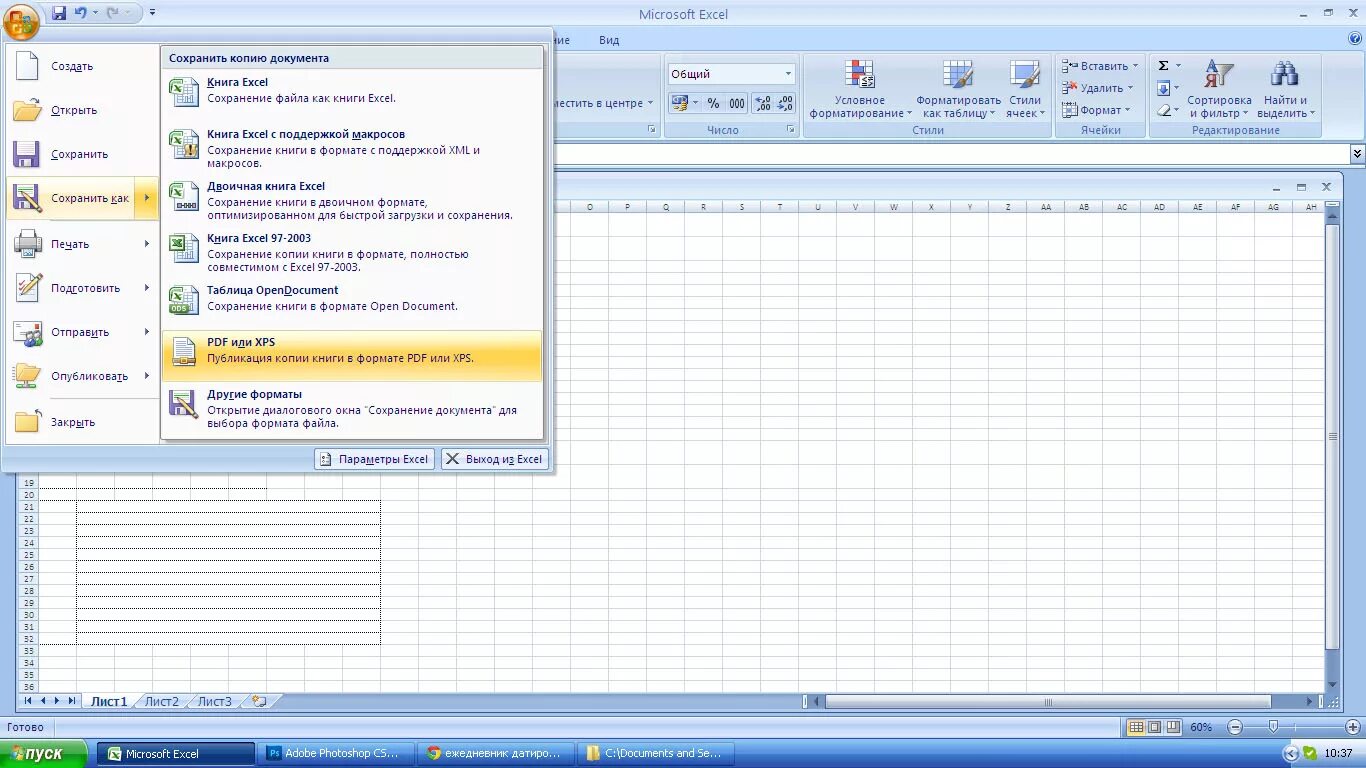Switch to the Вид ribbon tab
The image size is (1366, 768).
pos(609,40)
